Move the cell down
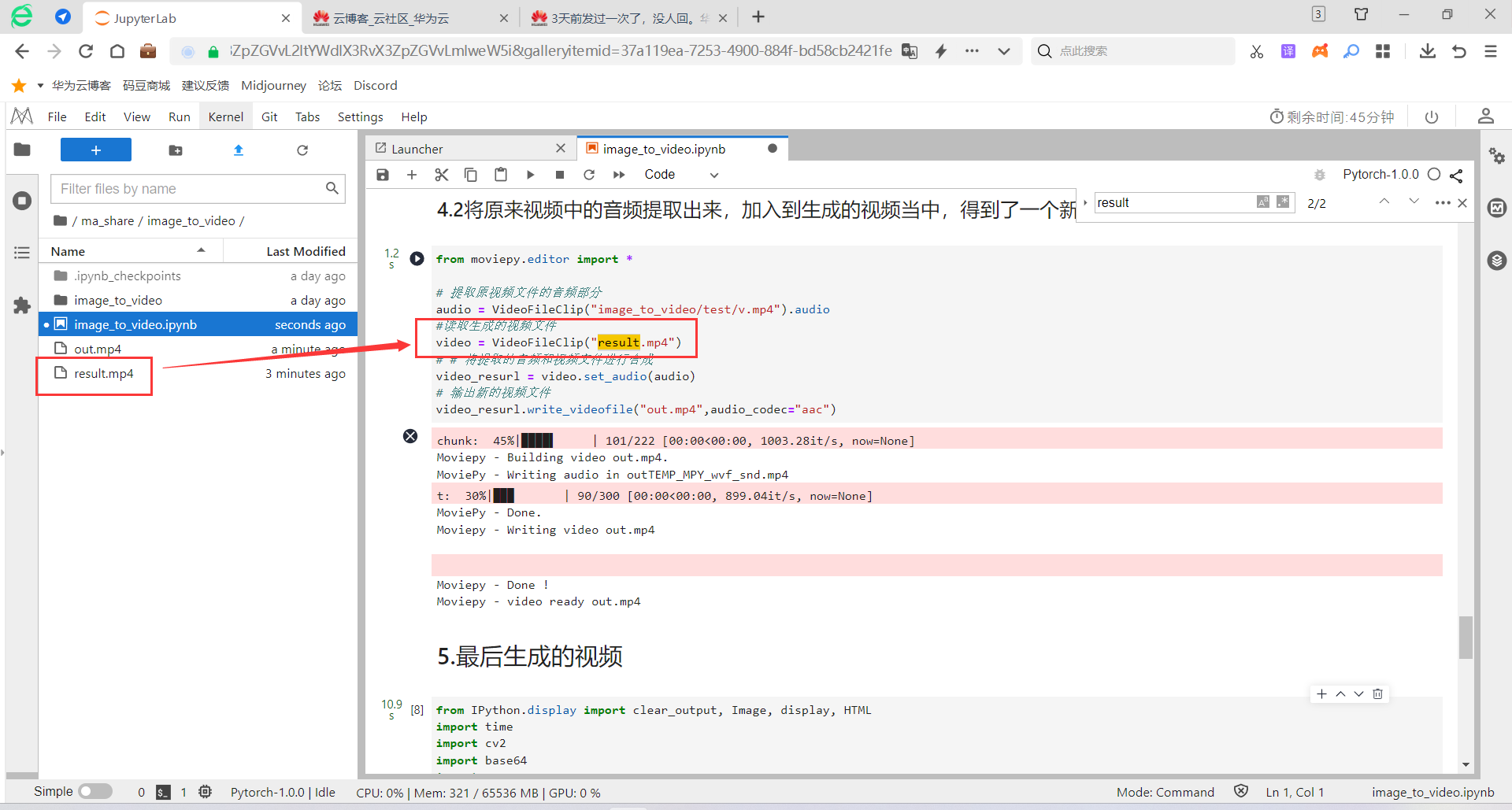This screenshot has height=810, width=1512. pos(1358,694)
